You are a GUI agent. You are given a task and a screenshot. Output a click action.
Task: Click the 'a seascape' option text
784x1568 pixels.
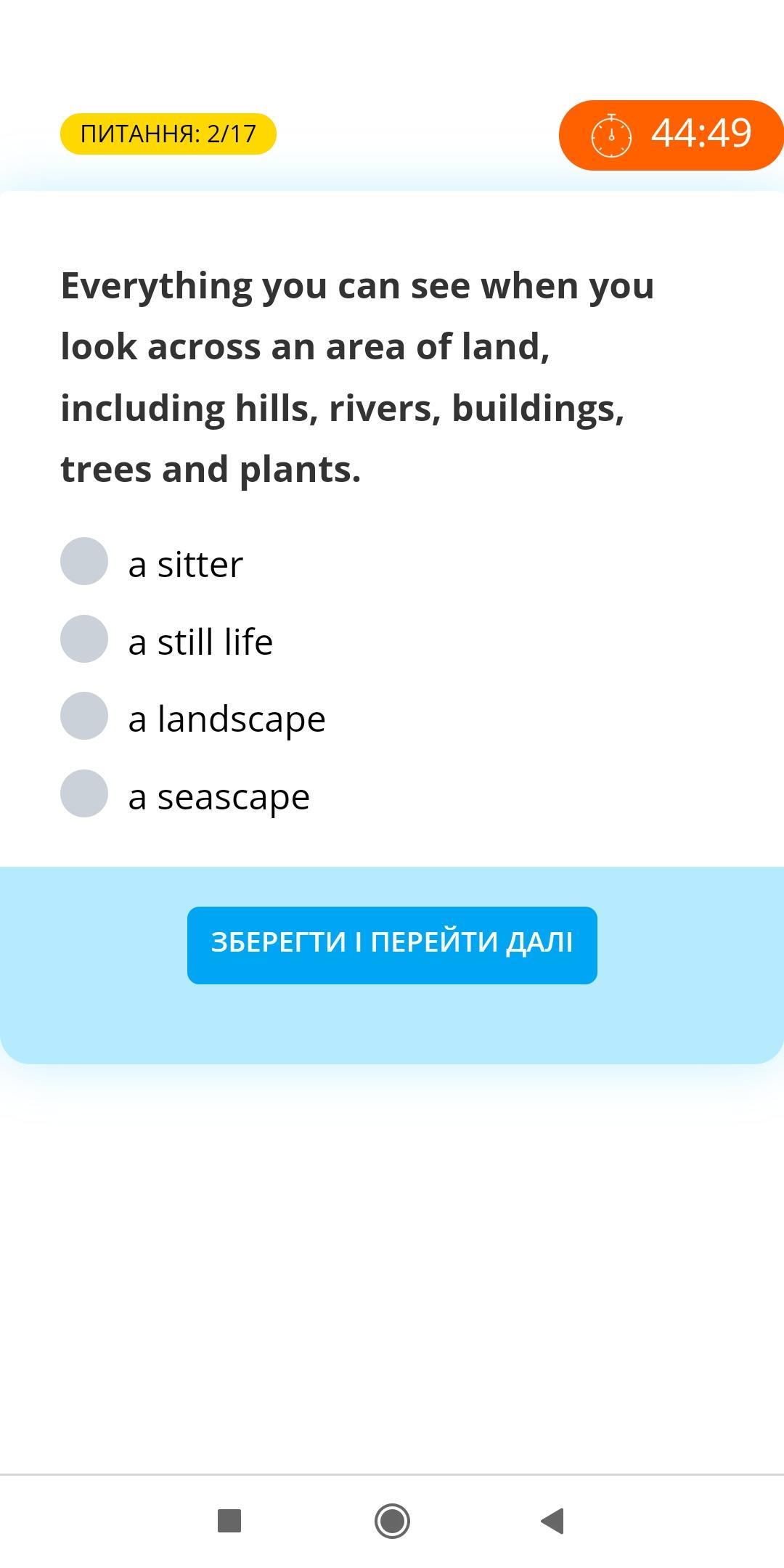tap(219, 797)
